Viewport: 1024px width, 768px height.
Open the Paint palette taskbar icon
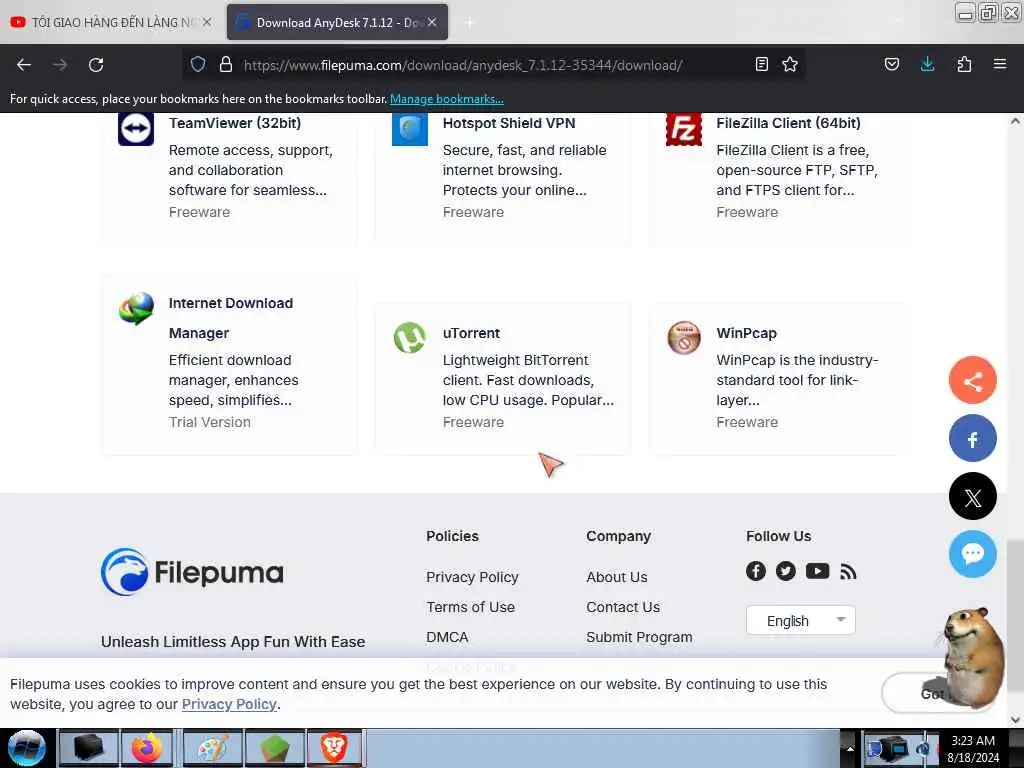(x=213, y=748)
